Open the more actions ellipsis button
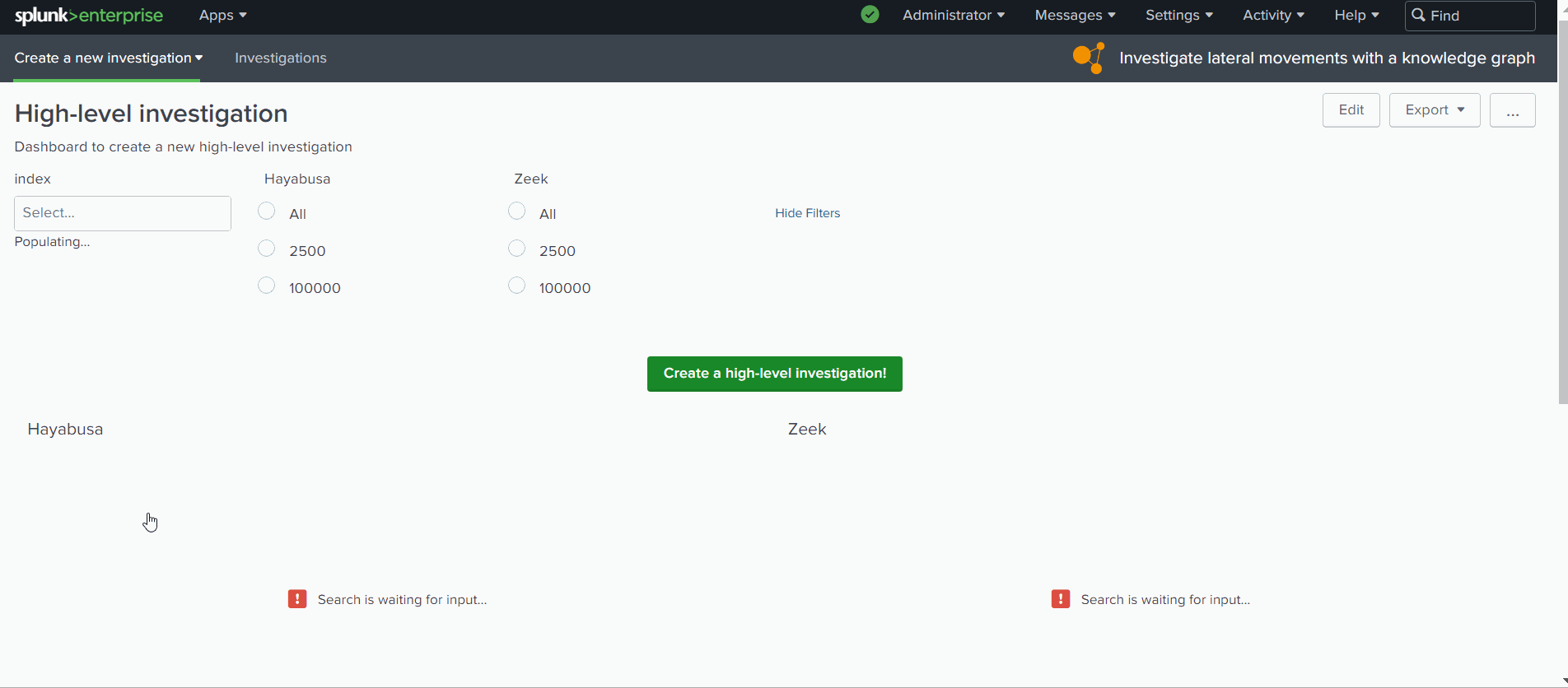Image resolution: width=1568 pixels, height=688 pixels. 1512,110
